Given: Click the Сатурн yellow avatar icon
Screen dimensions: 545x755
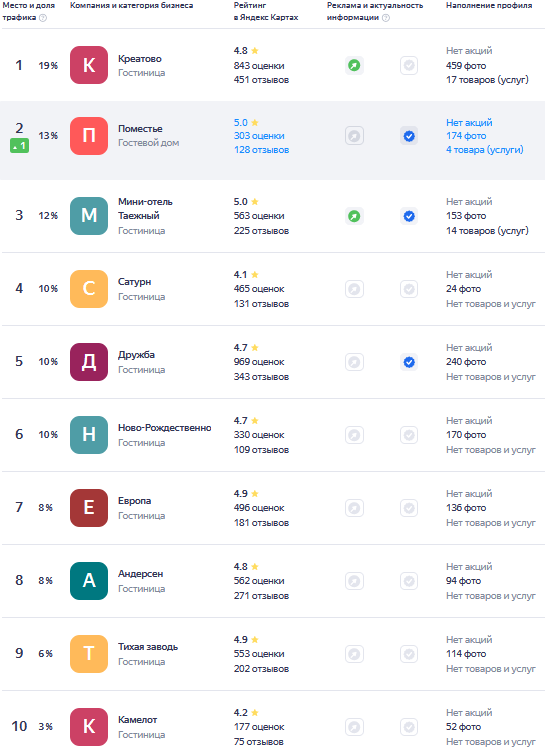Looking at the screenshot, I should (x=89, y=289).
